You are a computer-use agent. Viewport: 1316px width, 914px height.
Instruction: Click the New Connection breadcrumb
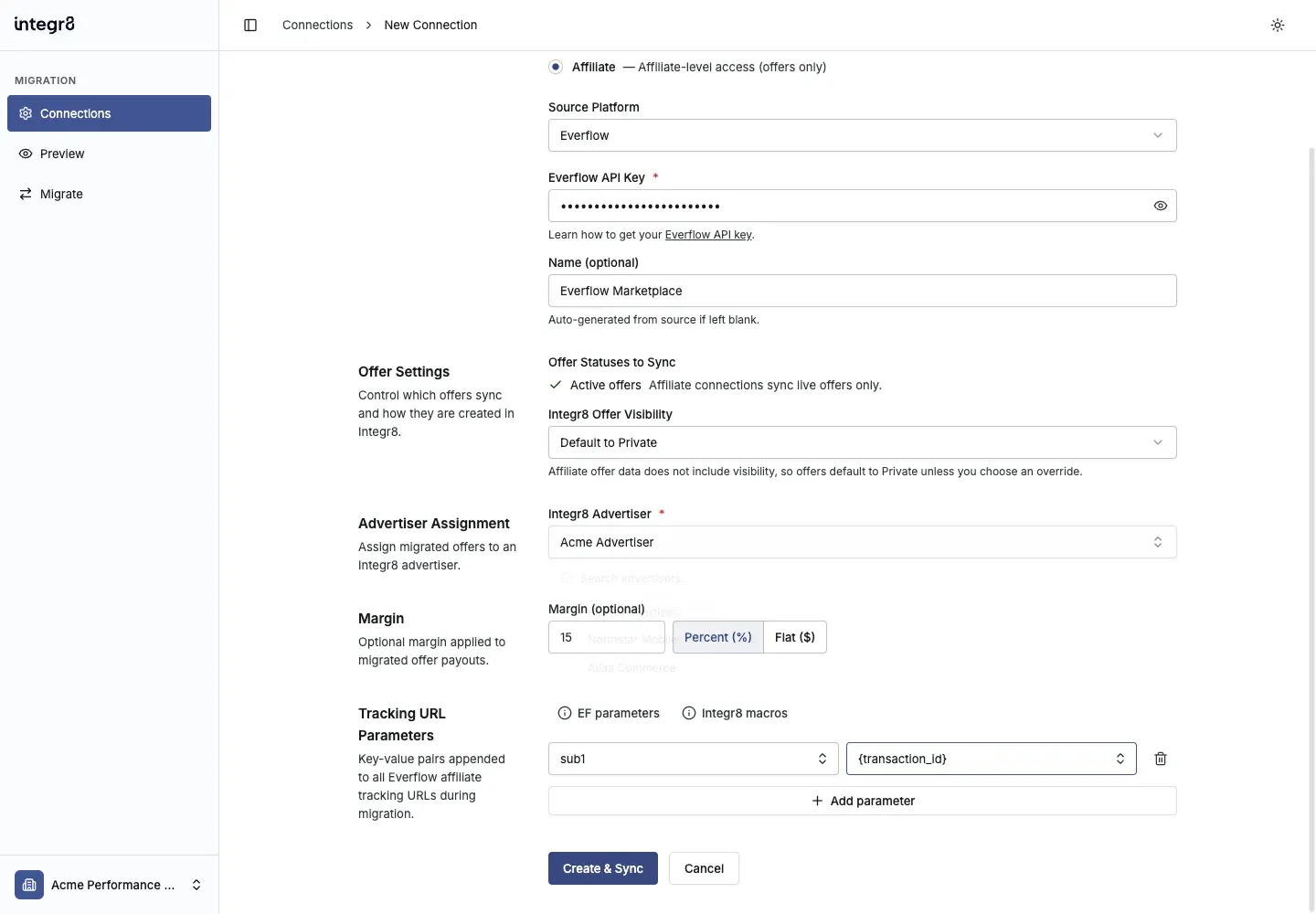coord(430,25)
